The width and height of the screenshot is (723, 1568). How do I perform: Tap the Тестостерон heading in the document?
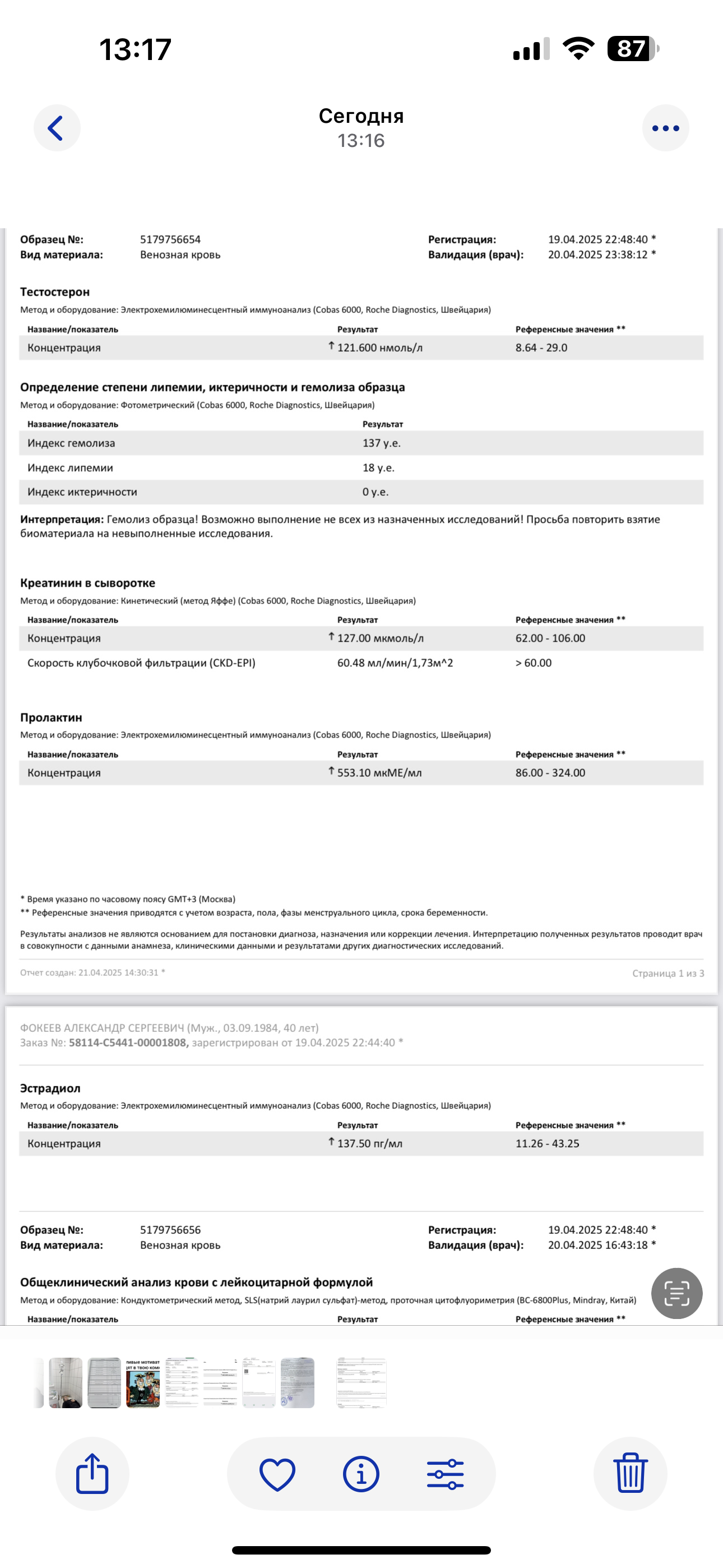[55, 292]
